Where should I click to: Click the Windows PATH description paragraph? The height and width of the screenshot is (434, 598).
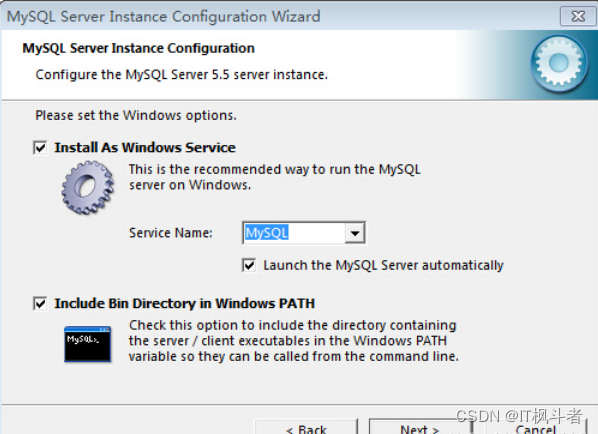click(294, 341)
